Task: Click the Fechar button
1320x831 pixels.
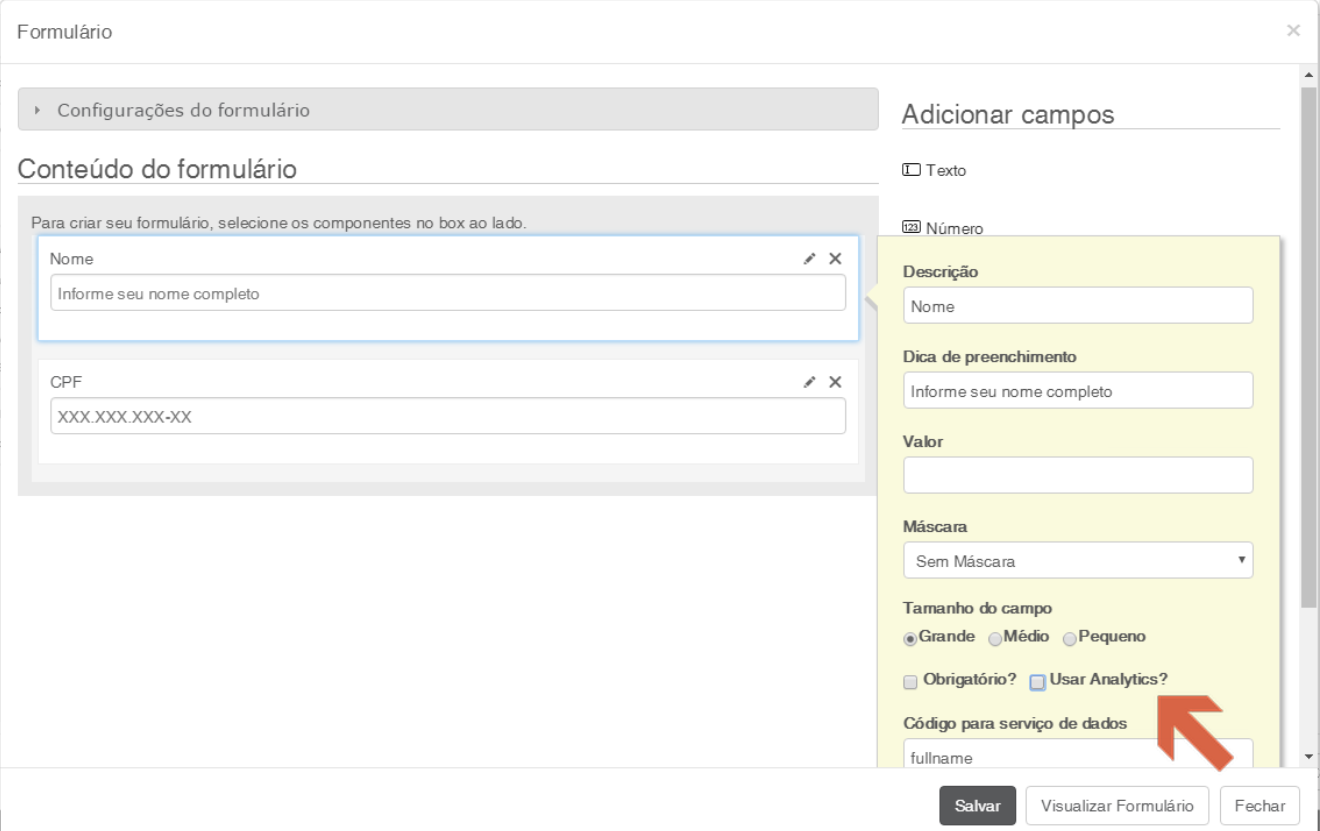Action: click(x=1259, y=806)
